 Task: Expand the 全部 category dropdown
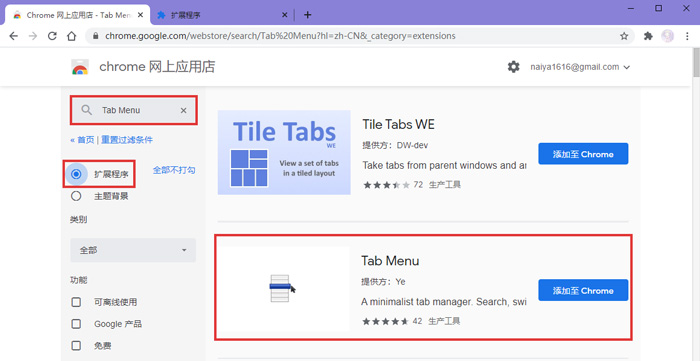pyautogui.click(x=133, y=250)
